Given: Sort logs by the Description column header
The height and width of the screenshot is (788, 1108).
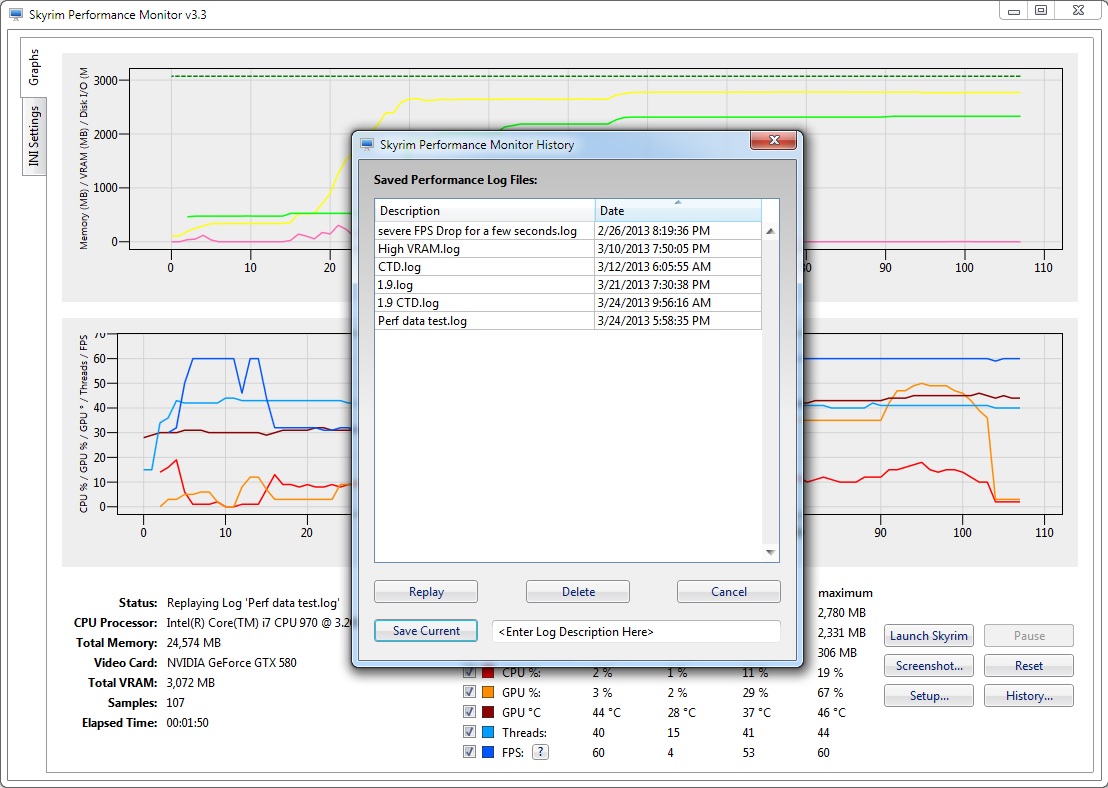Looking at the screenshot, I should coord(485,211).
